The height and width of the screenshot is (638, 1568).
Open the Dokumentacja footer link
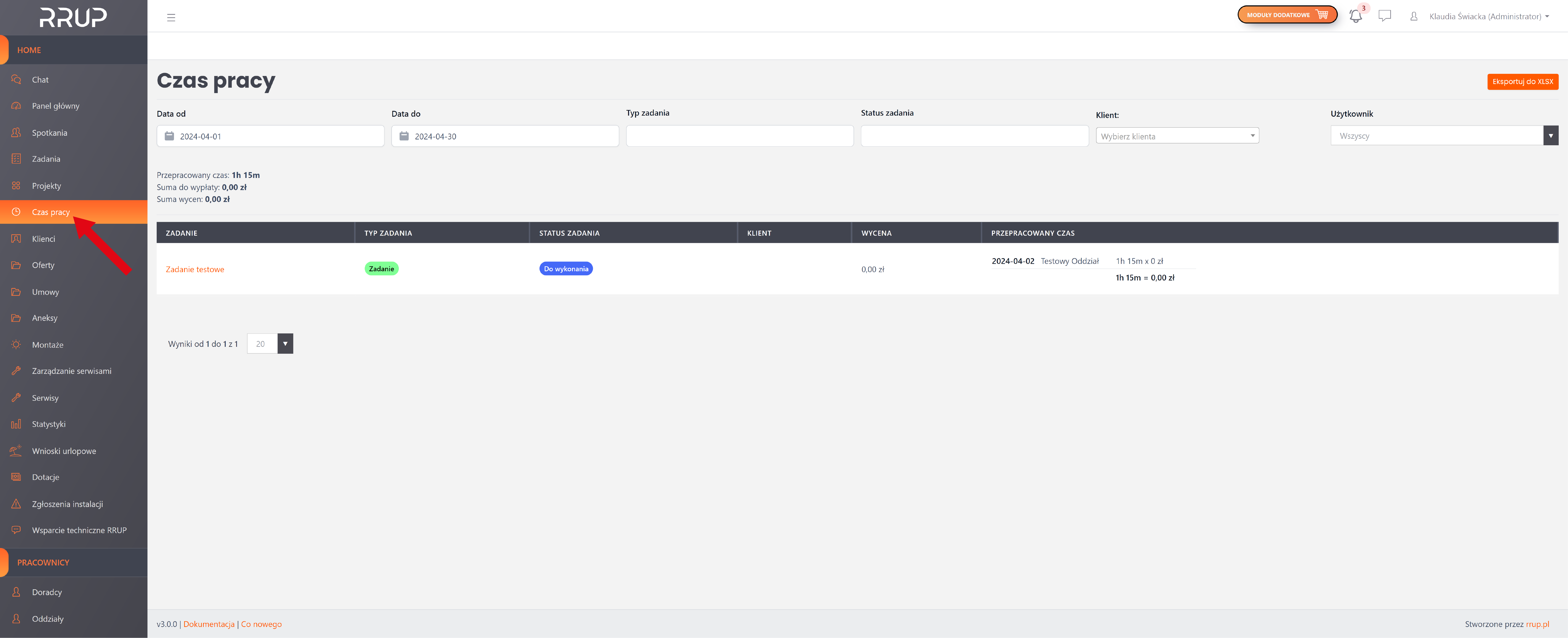click(209, 624)
